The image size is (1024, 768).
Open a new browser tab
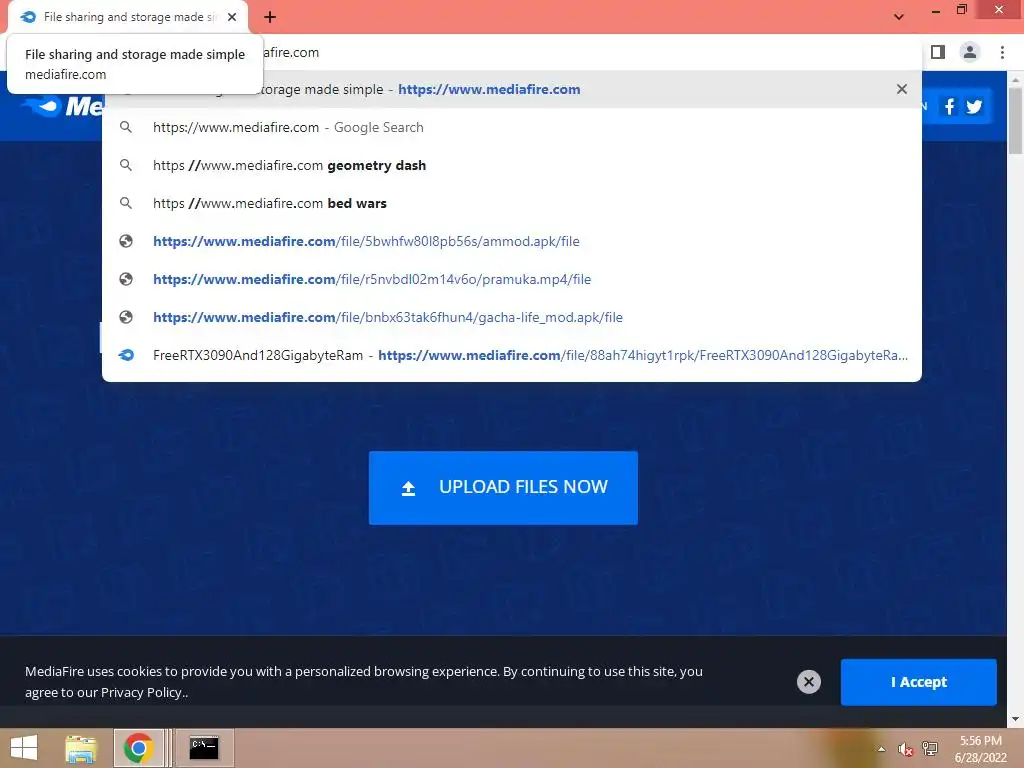[270, 18]
